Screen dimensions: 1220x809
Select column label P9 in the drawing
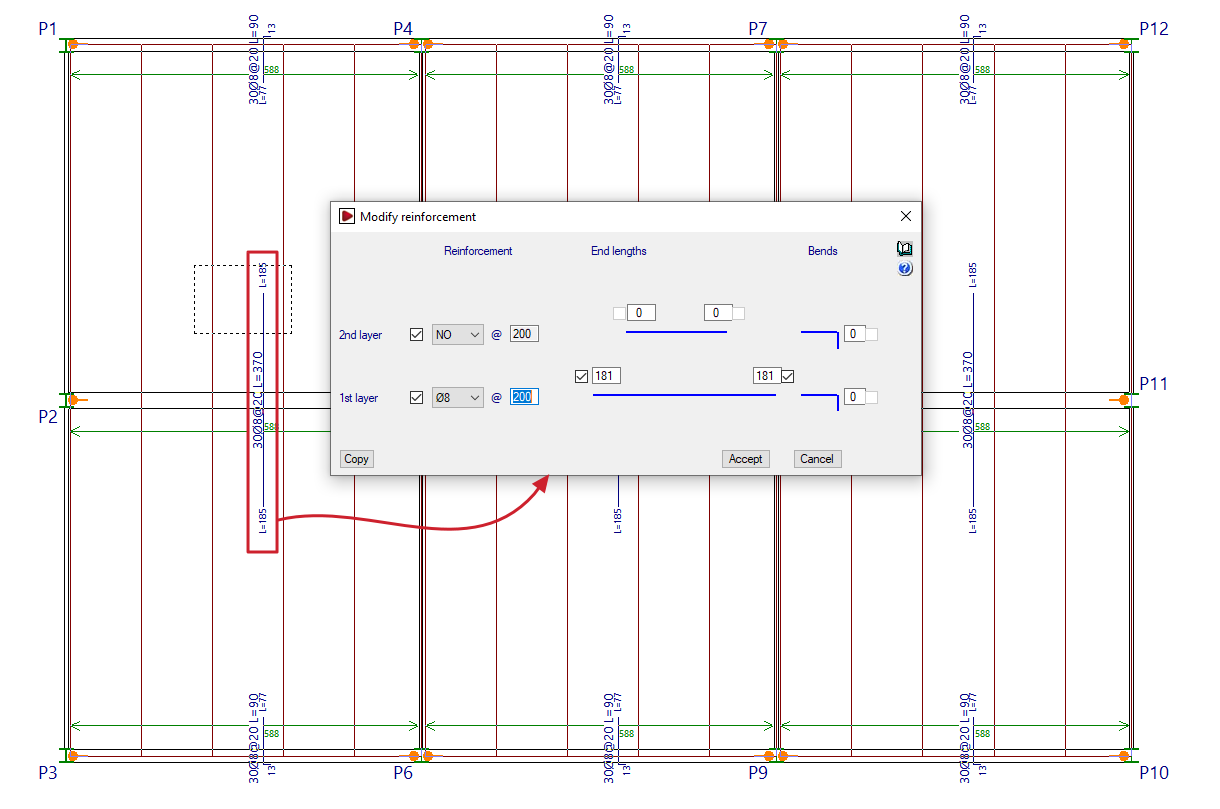pyautogui.click(x=758, y=773)
